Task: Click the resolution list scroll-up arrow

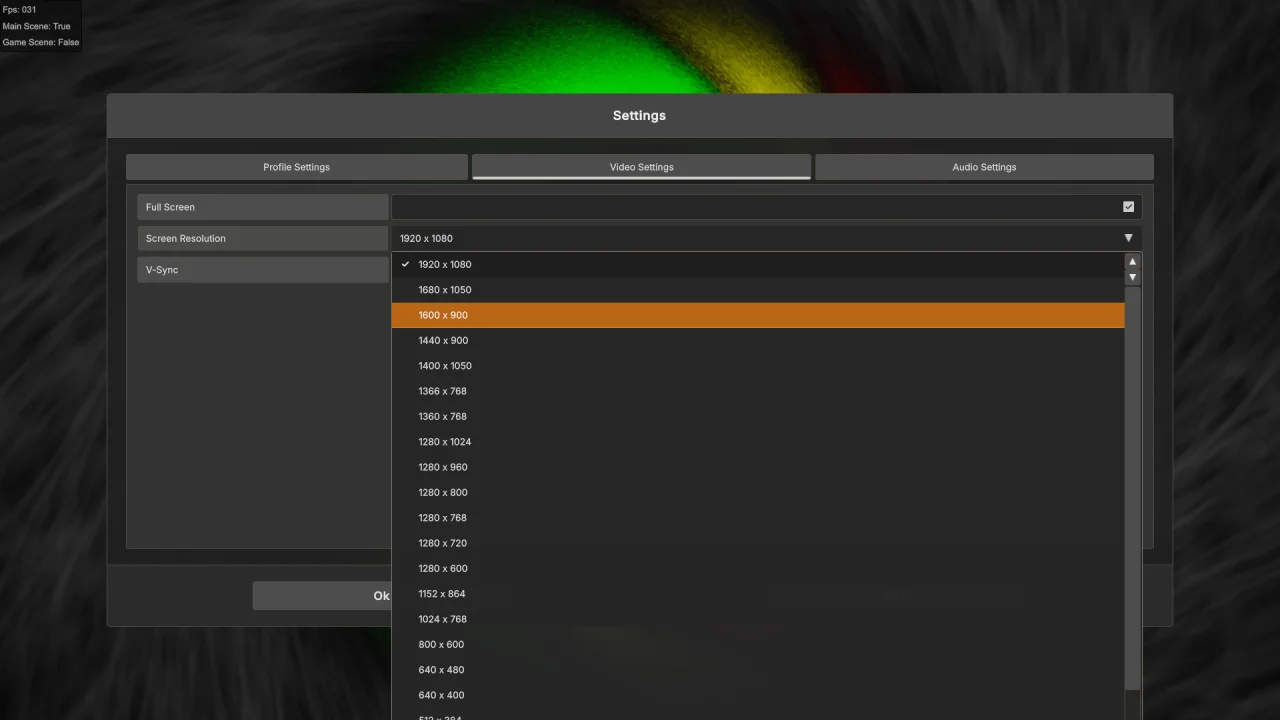Action: 1133,262
